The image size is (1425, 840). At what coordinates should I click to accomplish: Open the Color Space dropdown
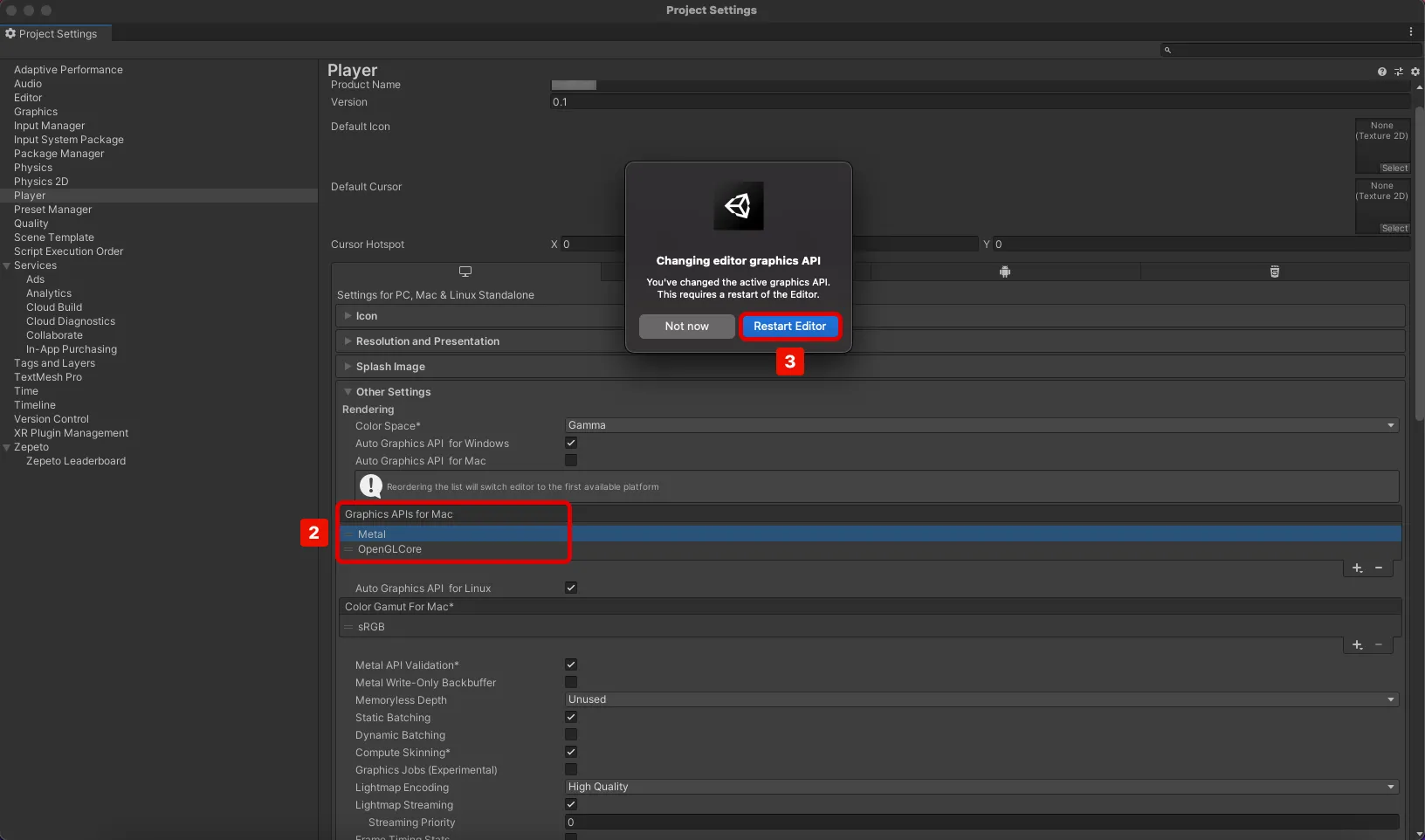tap(981, 425)
